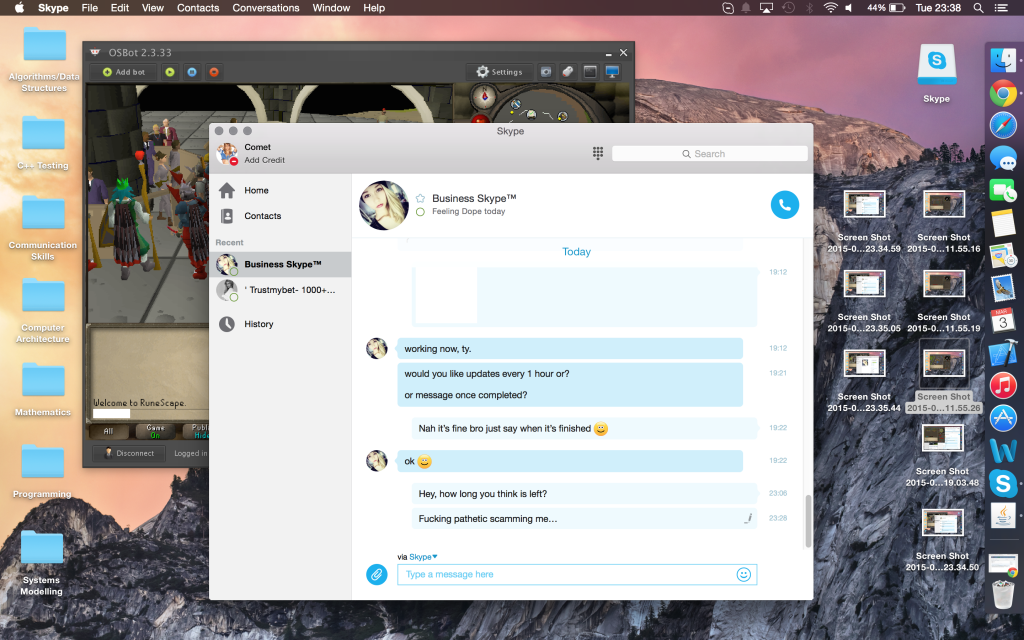Click the Add bot button in OSBot
Viewport: 1024px width, 640px height.
click(123, 72)
